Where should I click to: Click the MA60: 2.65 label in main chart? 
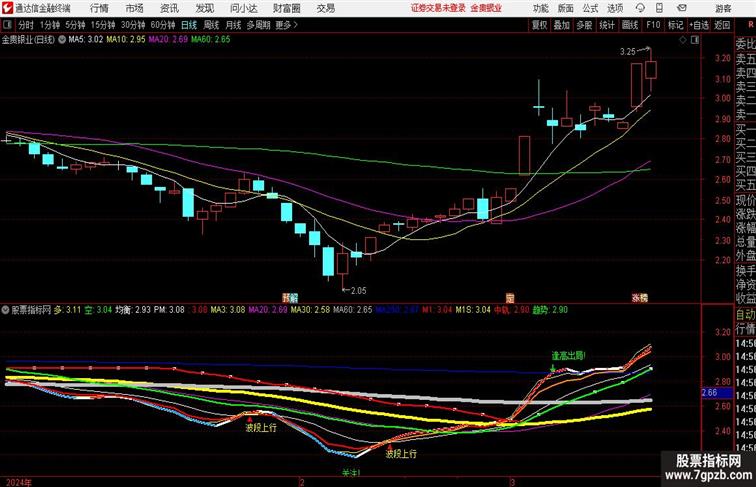[x=211, y=40]
